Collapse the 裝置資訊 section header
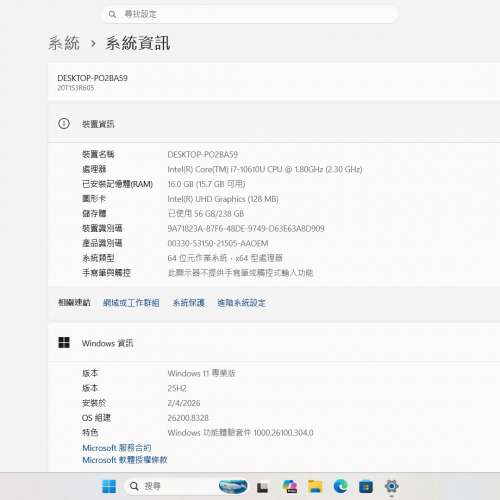Image resolution: width=500 pixels, height=500 pixels. click(x=274, y=124)
